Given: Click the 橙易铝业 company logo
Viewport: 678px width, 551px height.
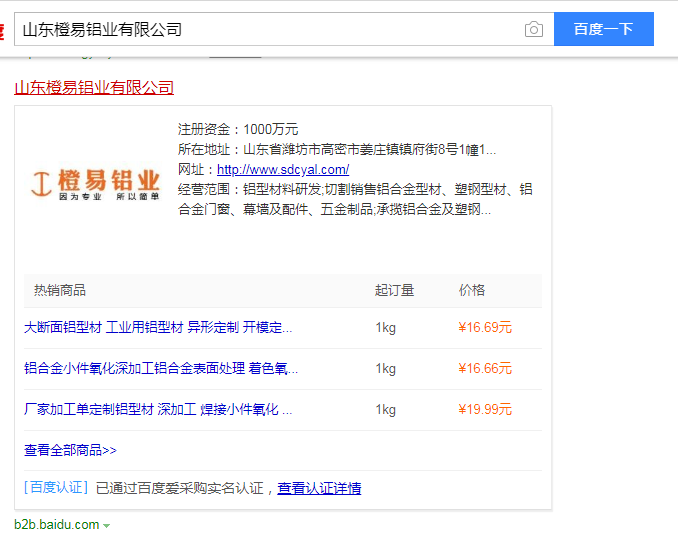Looking at the screenshot, I should click(95, 183).
